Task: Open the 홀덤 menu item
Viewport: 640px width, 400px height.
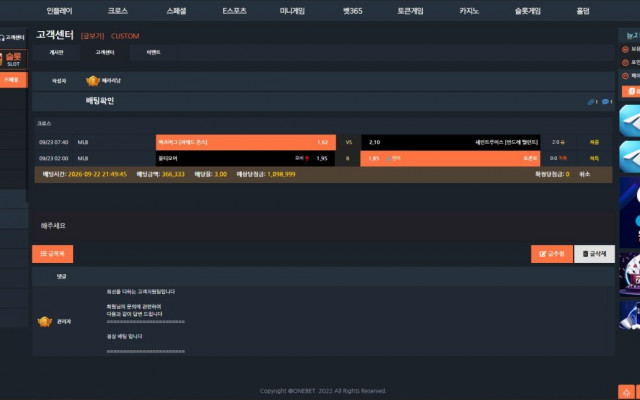Action: tap(582, 11)
